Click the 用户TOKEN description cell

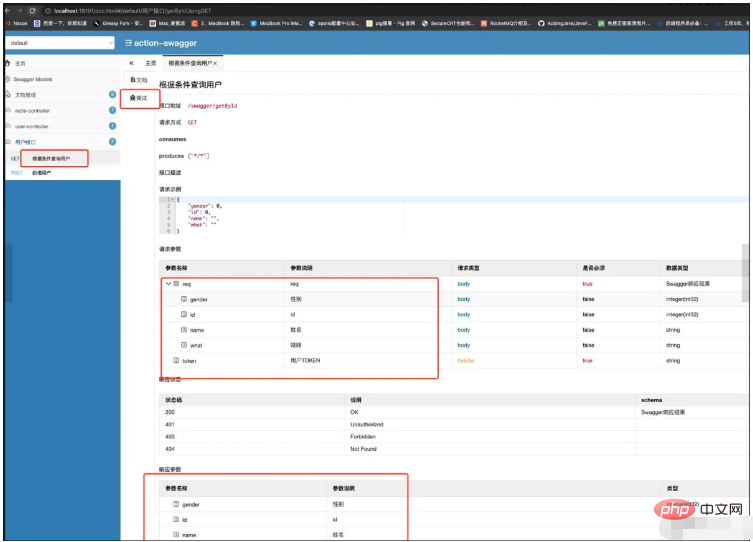point(305,361)
